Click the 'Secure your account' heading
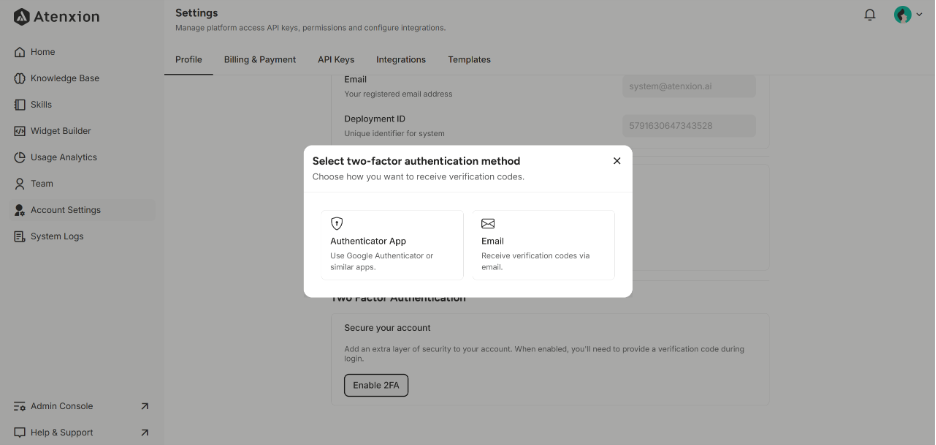Viewport: 936px width, 445px height. (387, 328)
